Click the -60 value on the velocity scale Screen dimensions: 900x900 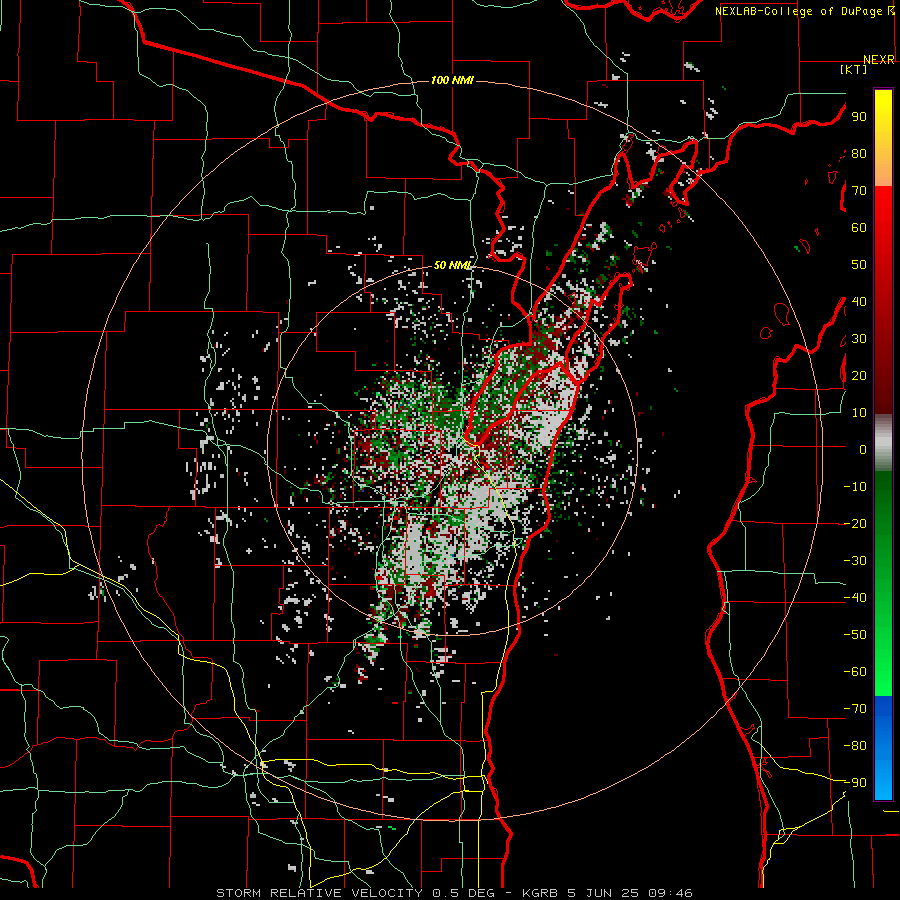click(x=855, y=672)
